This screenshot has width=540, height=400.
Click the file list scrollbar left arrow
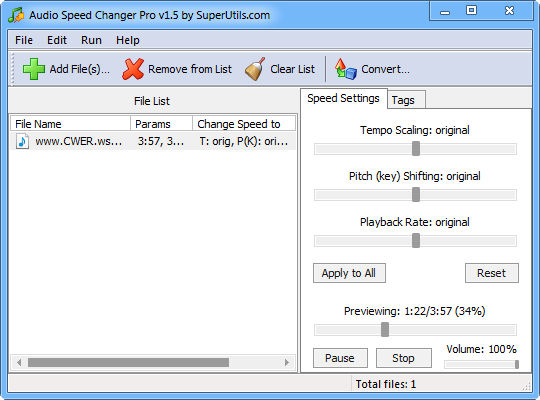19,362
